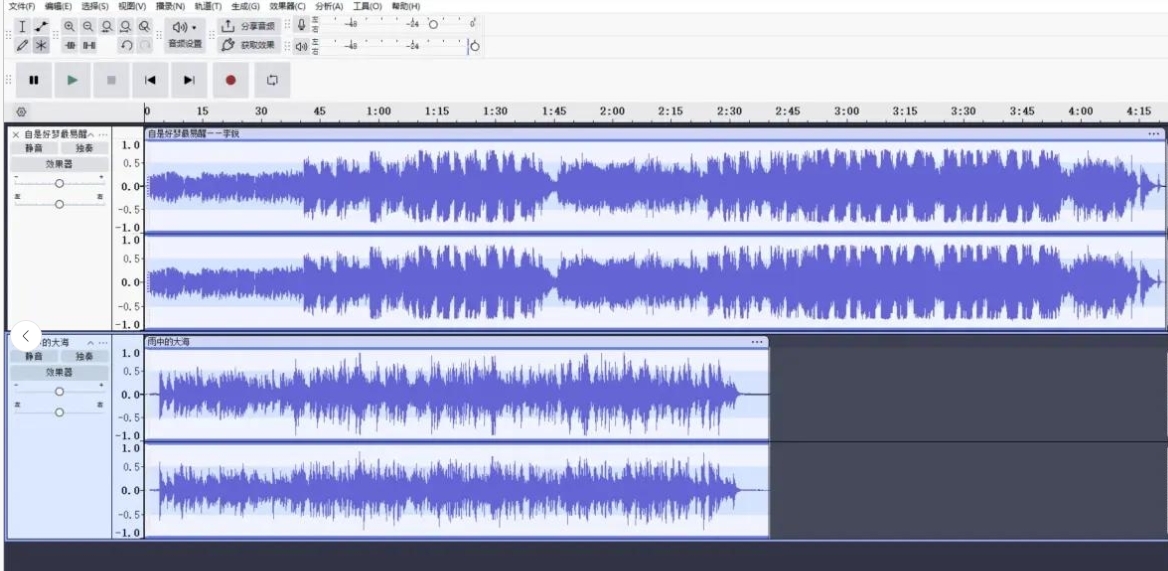
Task: Collapse the 自是好梦最易醒 track
Action: click(x=91, y=135)
